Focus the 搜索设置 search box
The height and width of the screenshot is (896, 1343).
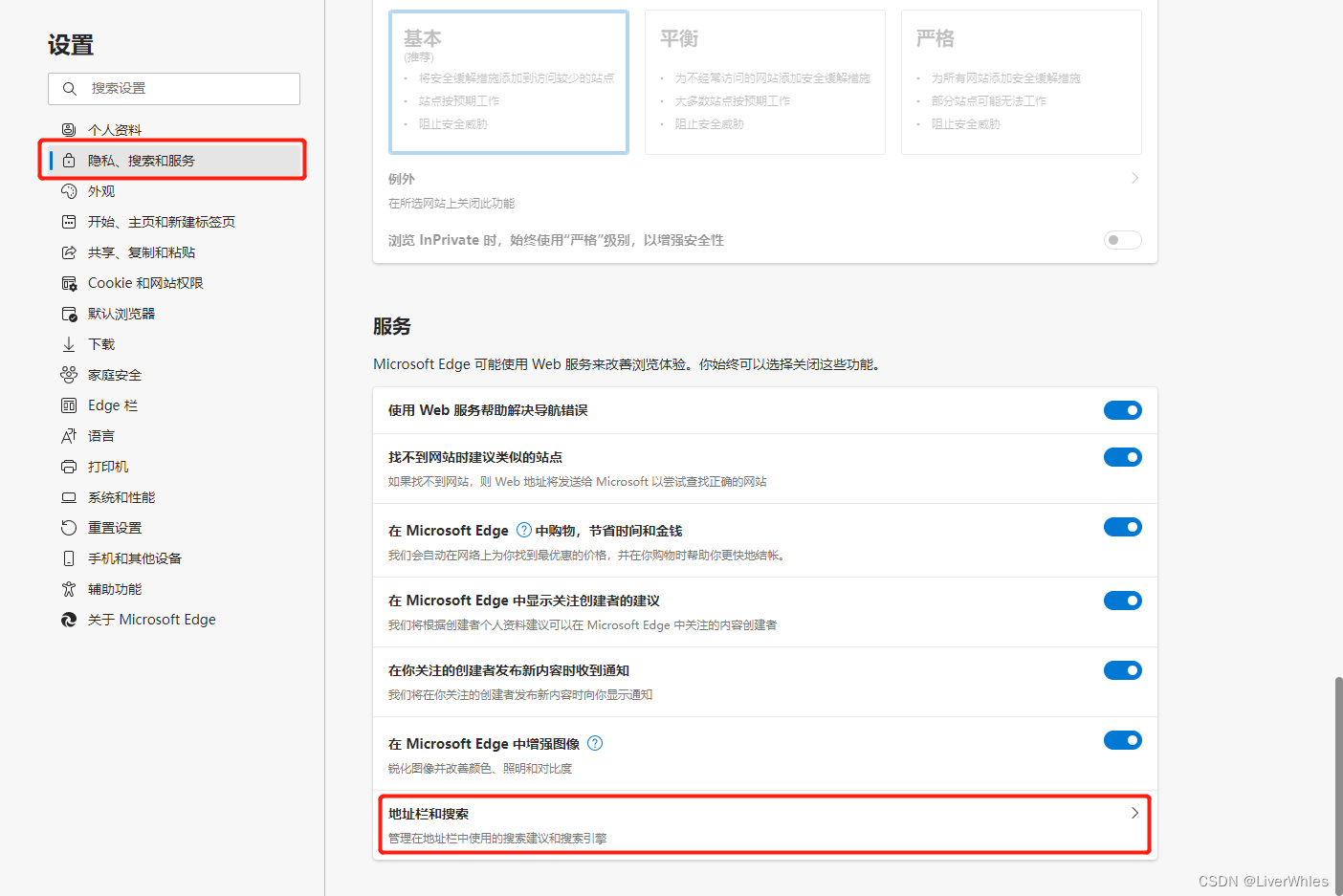click(174, 89)
